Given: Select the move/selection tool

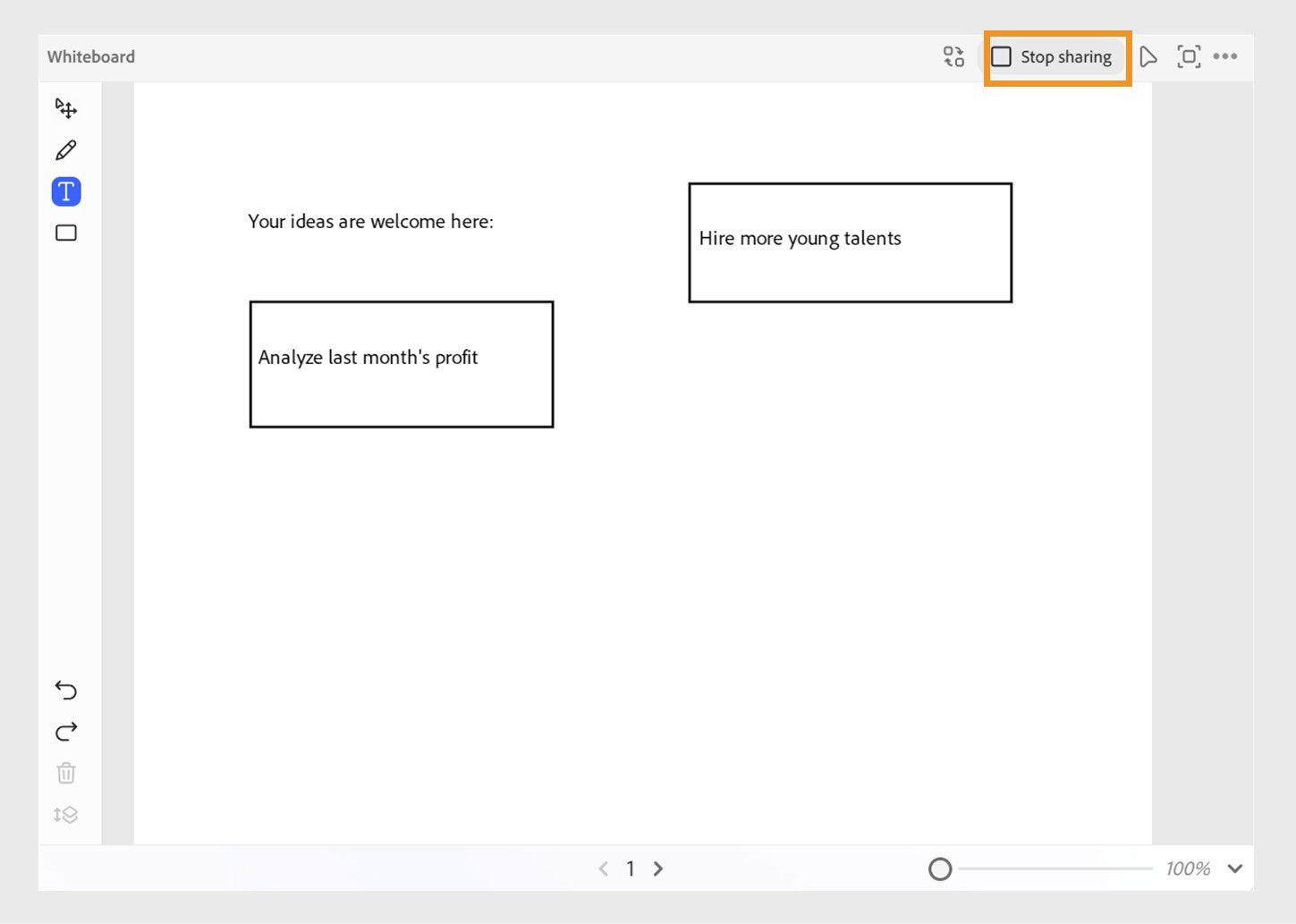Looking at the screenshot, I should (66, 109).
